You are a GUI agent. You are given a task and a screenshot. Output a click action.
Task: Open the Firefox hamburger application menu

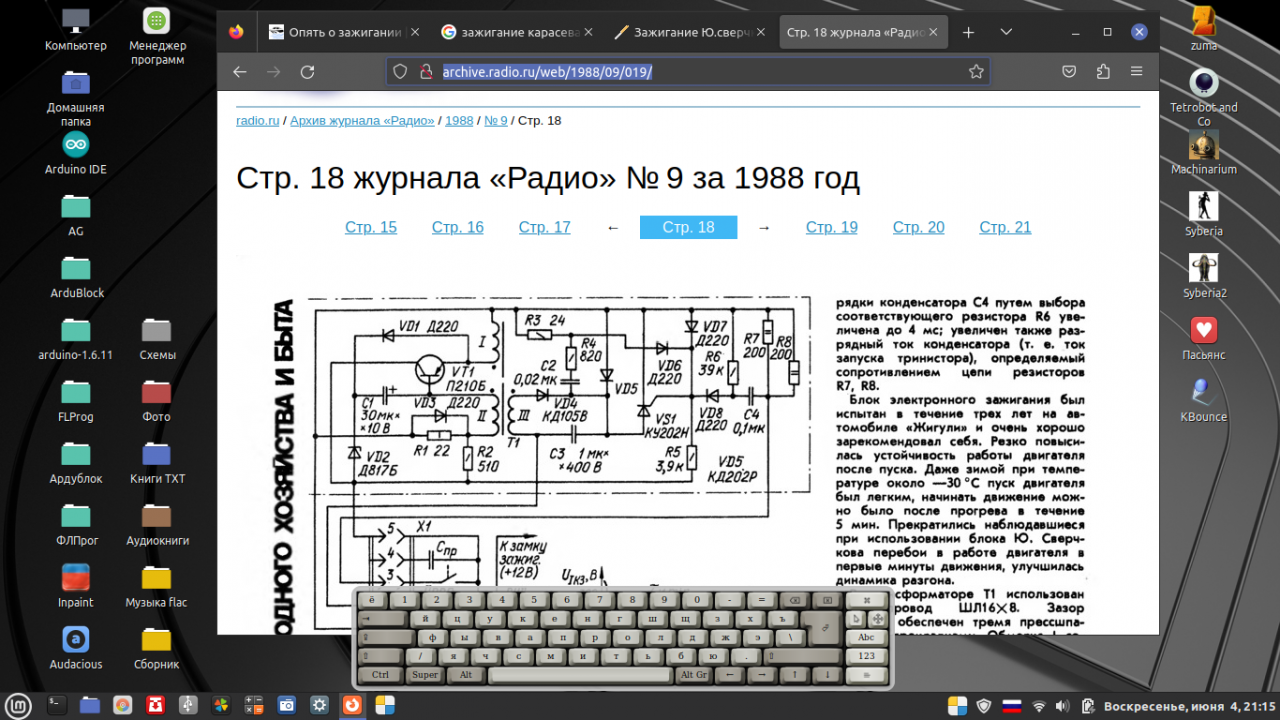1137,72
